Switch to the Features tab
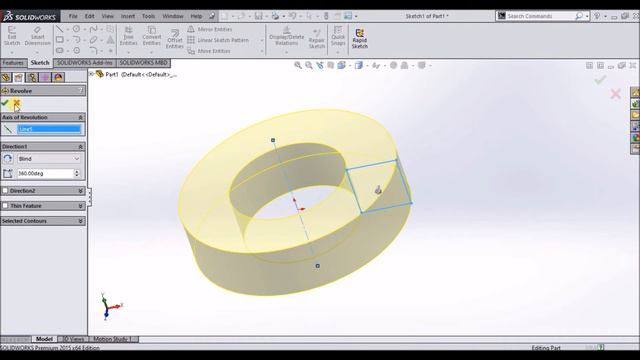Screen dimensions: 640x360 pos(13,63)
